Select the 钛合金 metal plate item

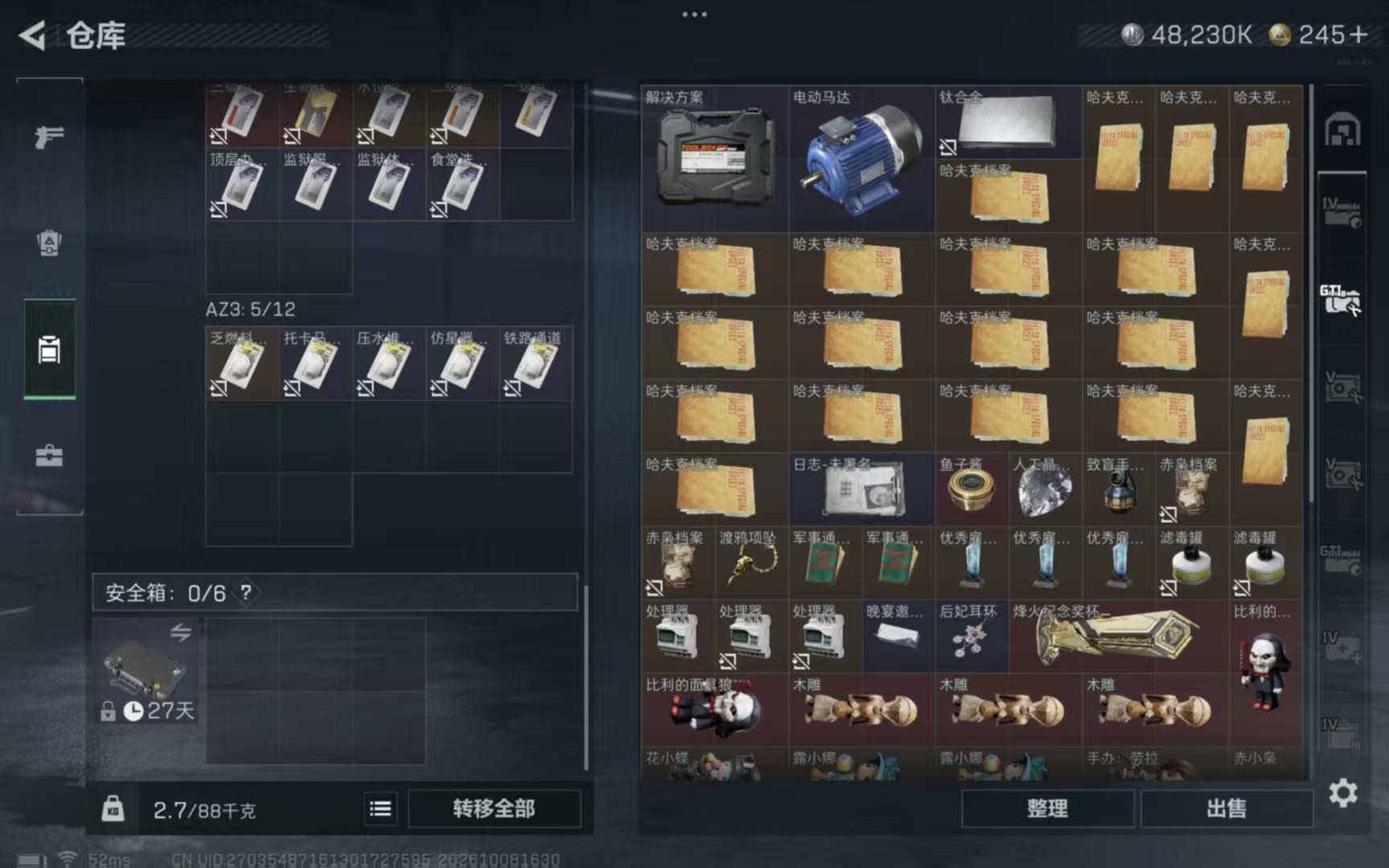pos(1008,122)
